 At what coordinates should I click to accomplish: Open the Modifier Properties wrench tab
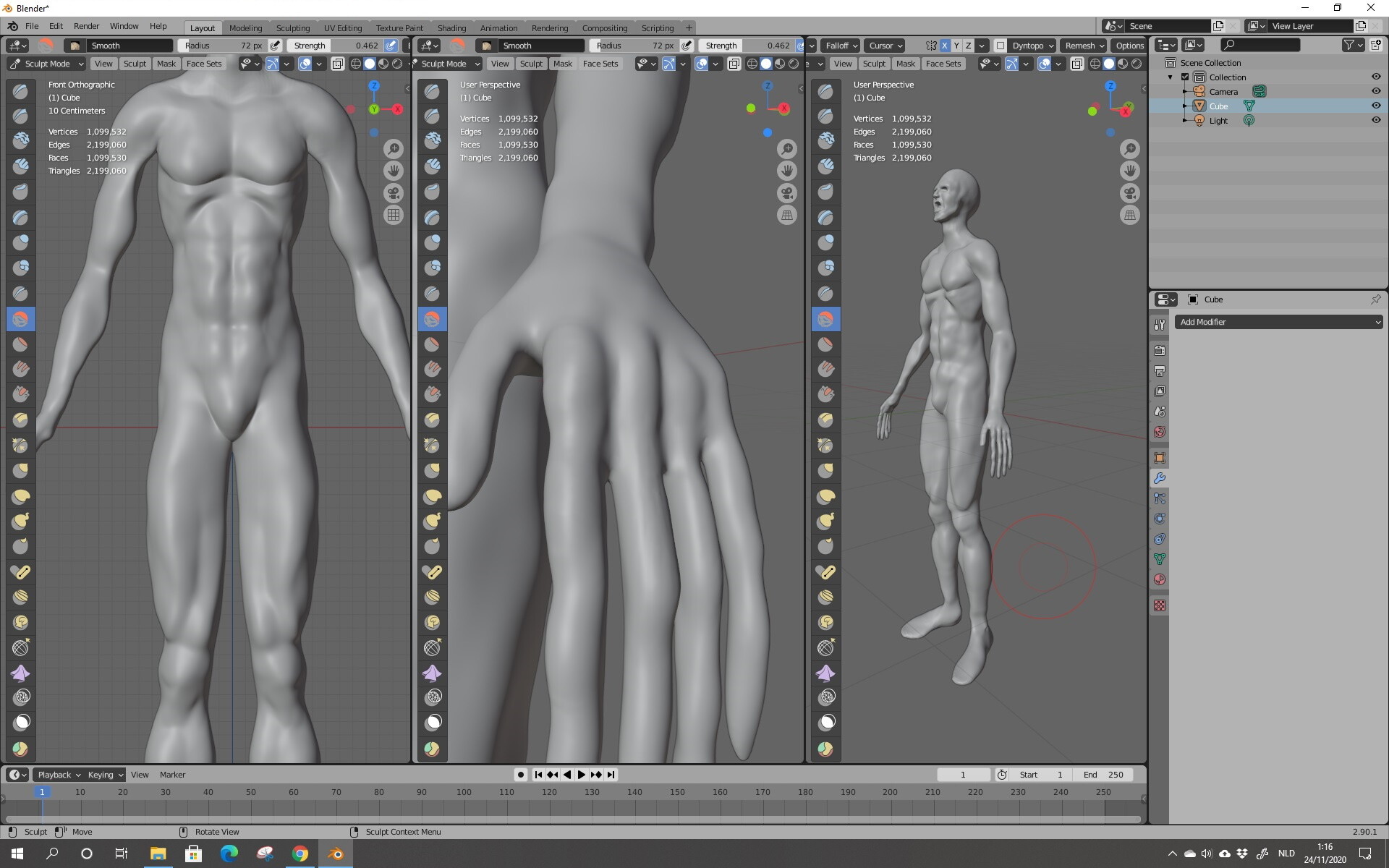click(x=1160, y=478)
